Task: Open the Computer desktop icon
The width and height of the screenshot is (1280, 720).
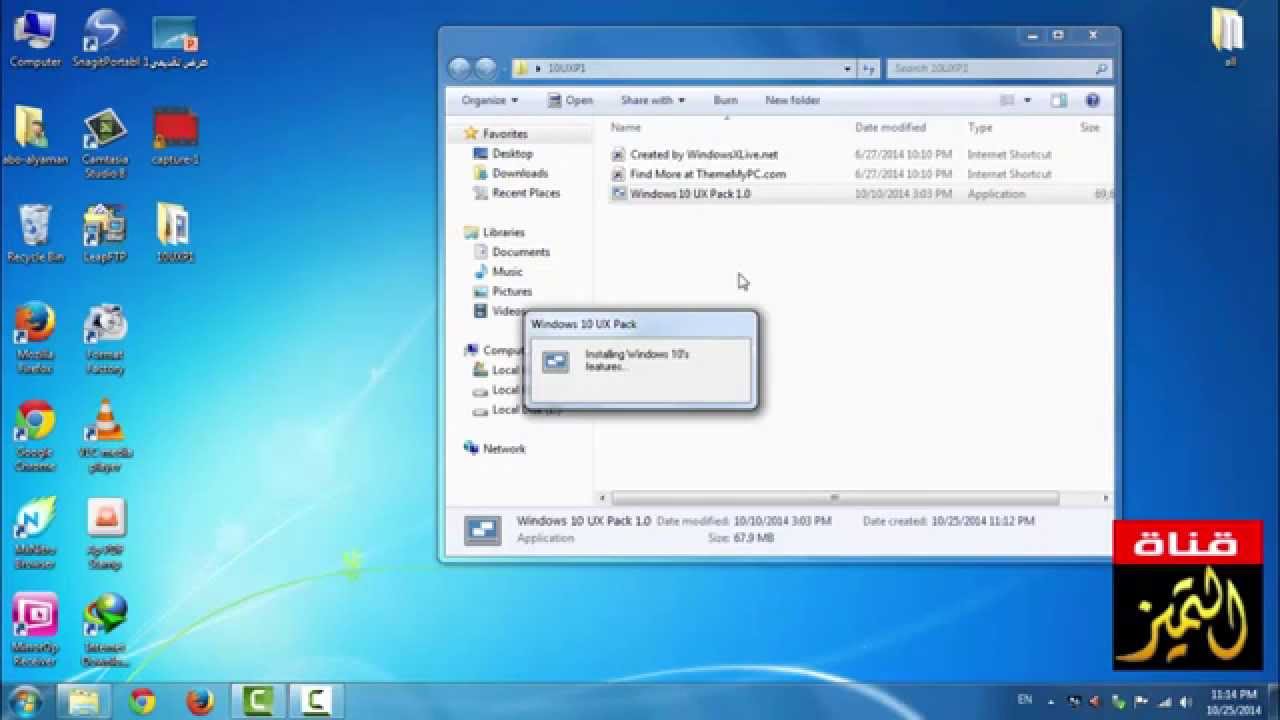Action: point(34,38)
